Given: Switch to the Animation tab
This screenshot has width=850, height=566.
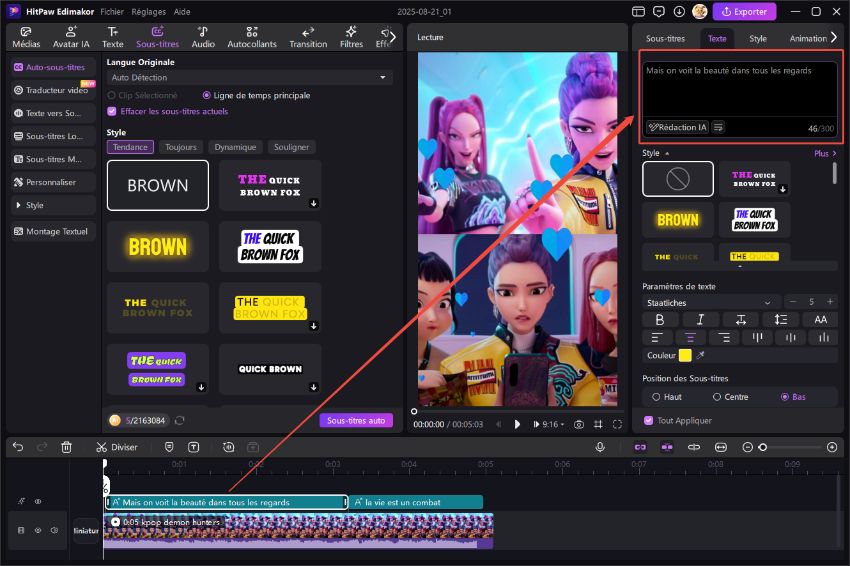Looking at the screenshot, I should click(808, 38).
